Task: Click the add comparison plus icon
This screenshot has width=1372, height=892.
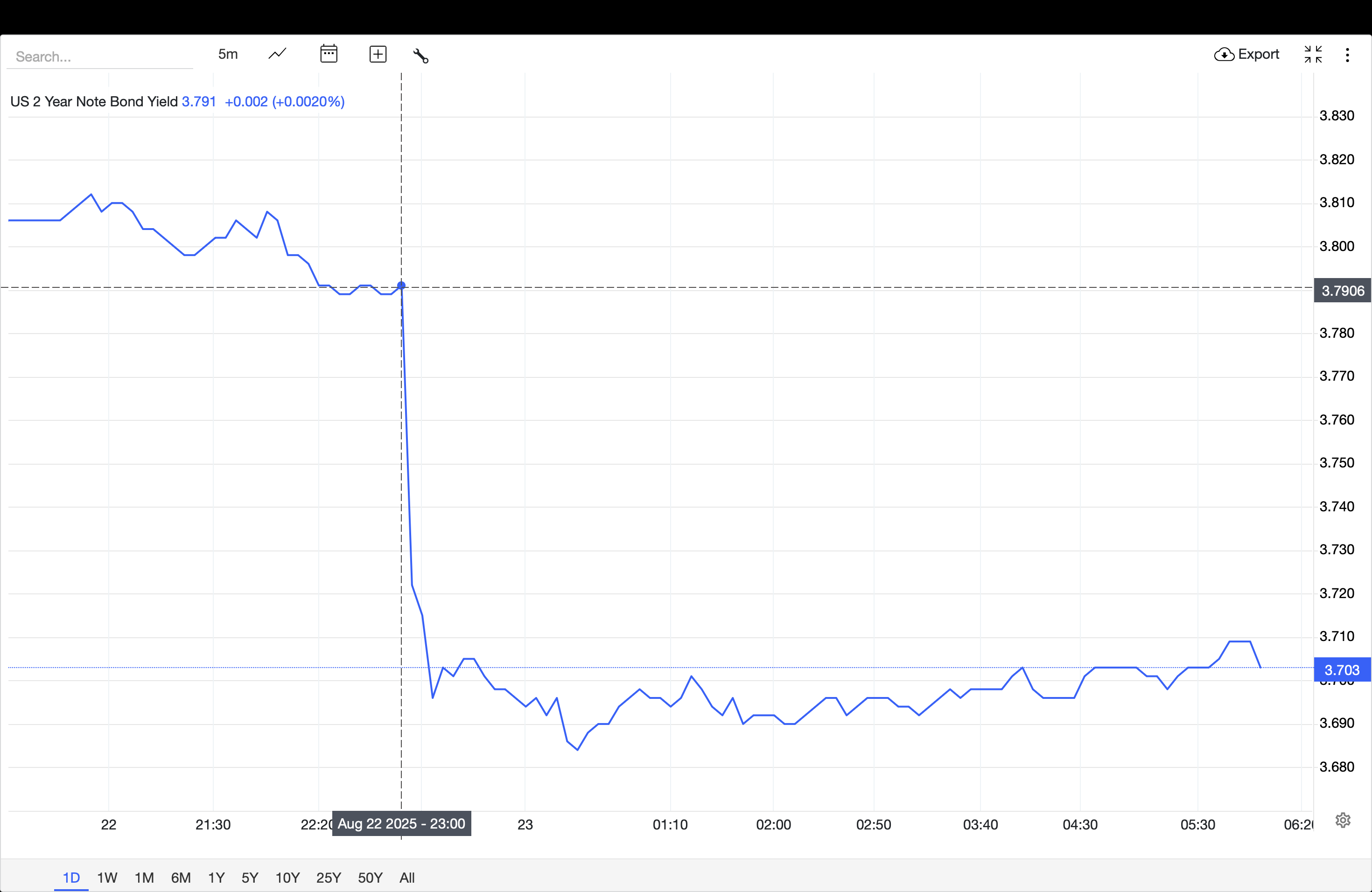Action: point(378,54)
